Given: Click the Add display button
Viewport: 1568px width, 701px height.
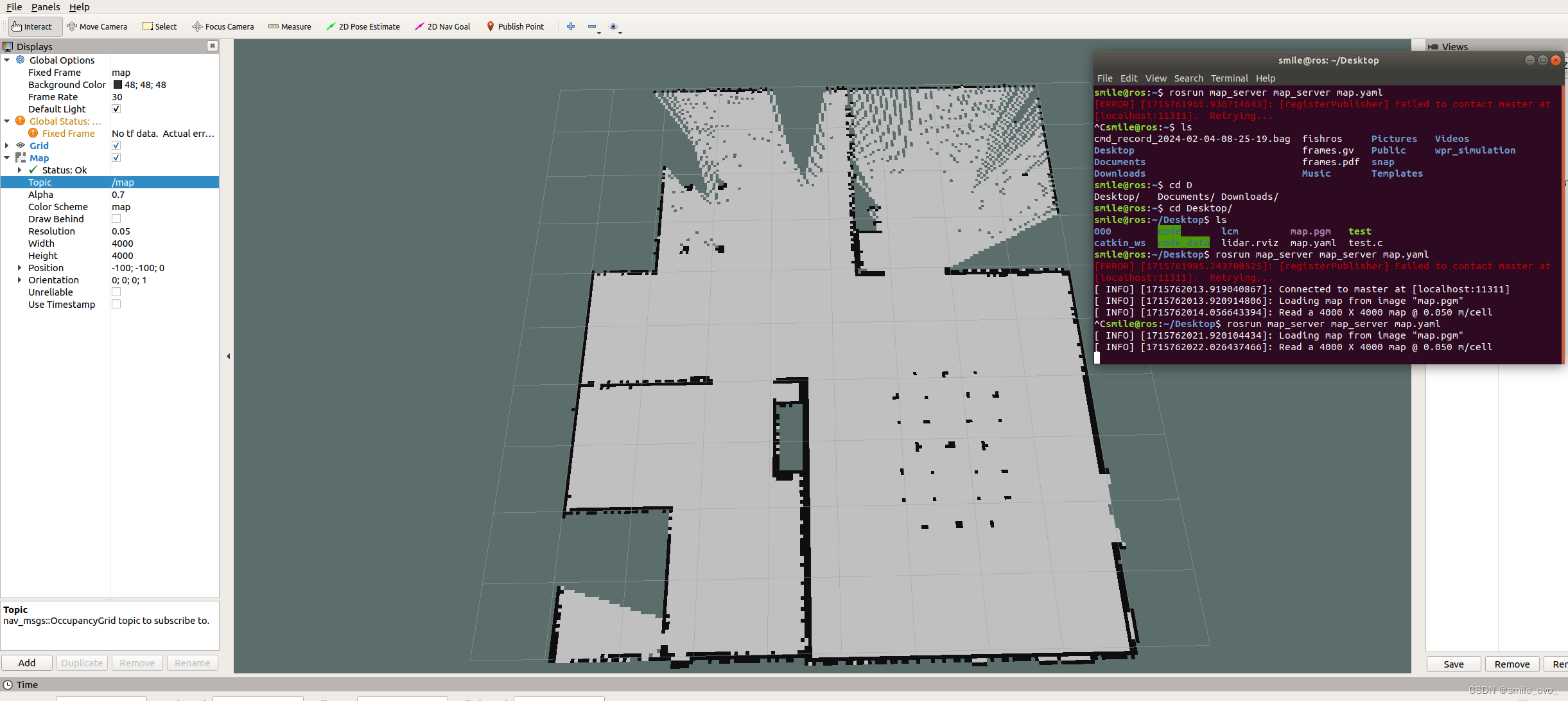Looking at the screenshot, I should pyautogui.click(x=27, y=662).
